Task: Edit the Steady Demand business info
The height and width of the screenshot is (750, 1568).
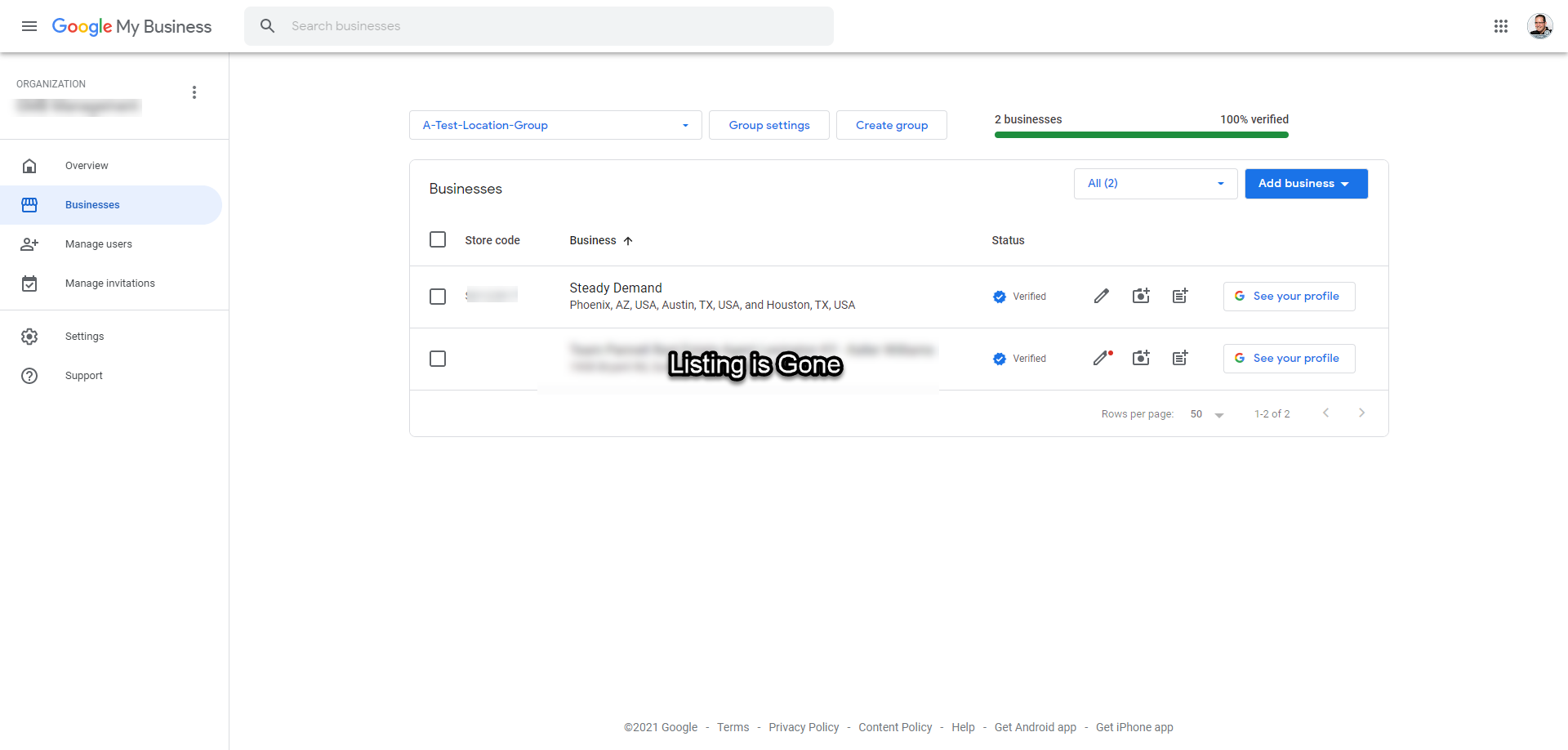Action: tap(1102, 296)
